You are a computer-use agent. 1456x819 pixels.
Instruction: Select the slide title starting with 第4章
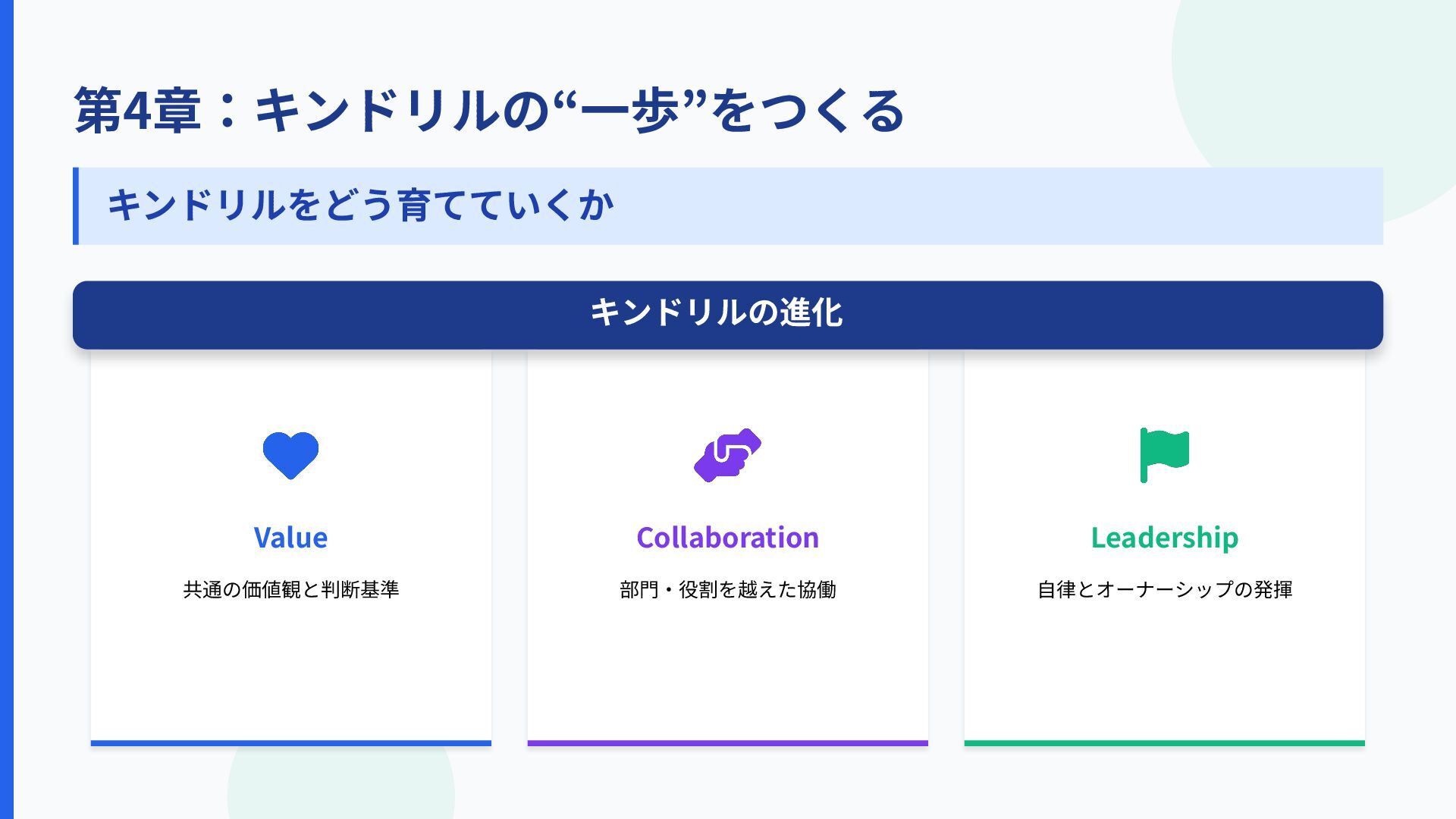click(489, 111)
